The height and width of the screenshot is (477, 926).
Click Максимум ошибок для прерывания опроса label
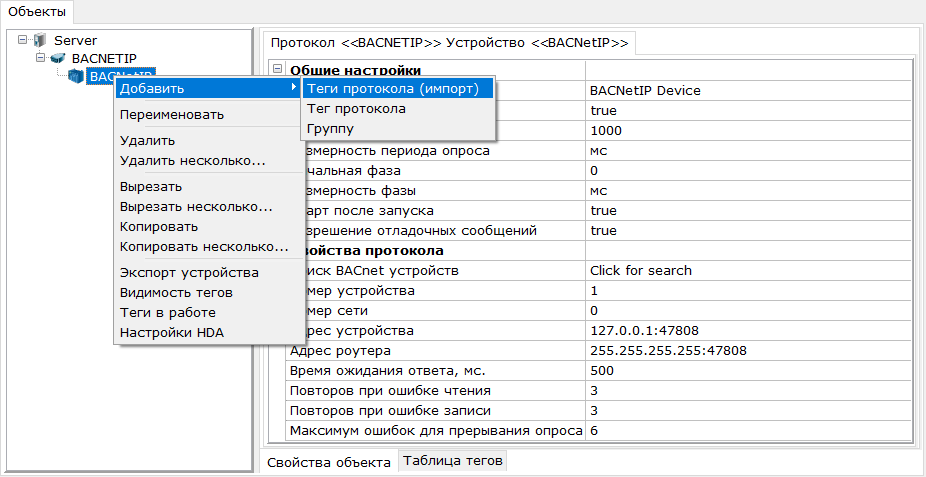[436, 431]
